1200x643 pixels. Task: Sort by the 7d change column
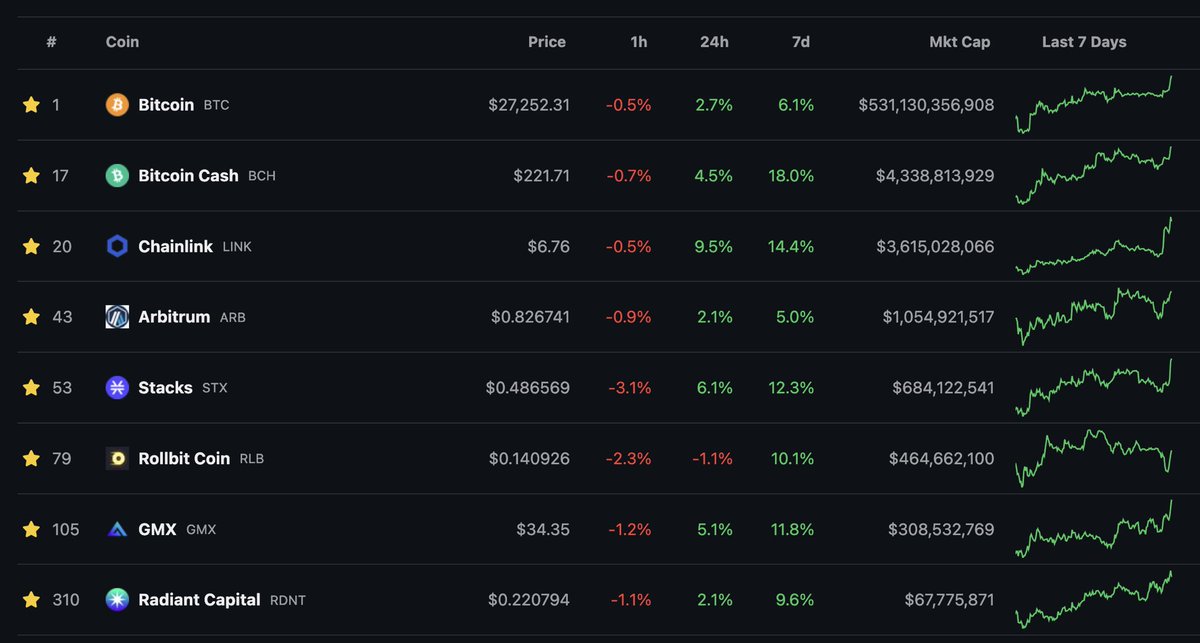[x=800, y=42]
